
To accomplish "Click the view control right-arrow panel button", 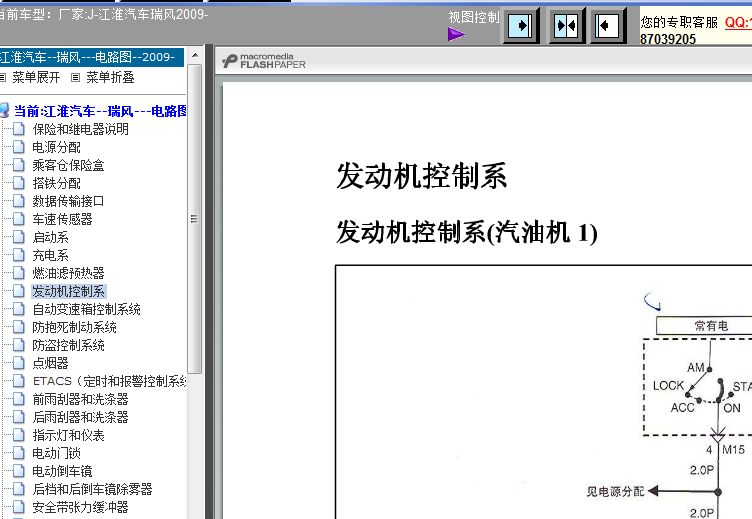I will coord(520,25).
